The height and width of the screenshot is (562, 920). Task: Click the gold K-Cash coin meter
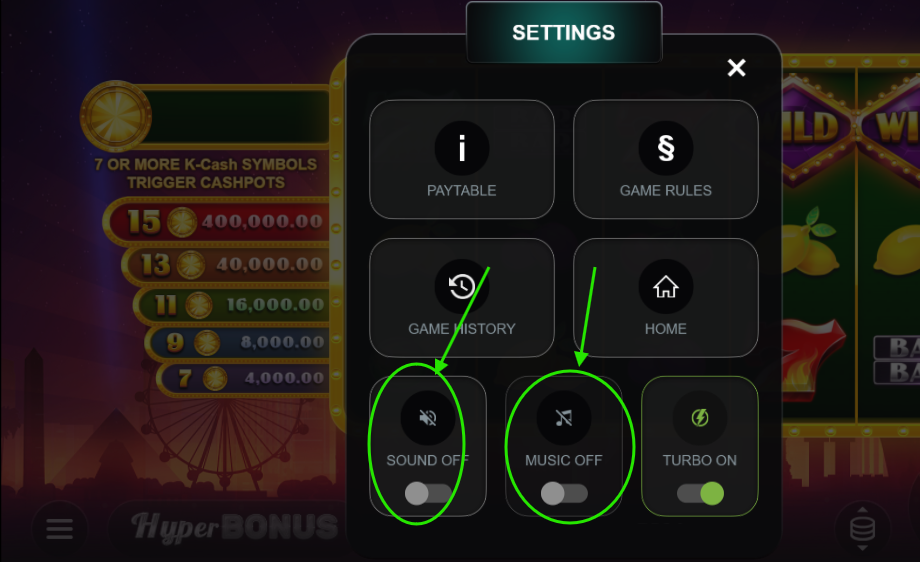(116, 116)
